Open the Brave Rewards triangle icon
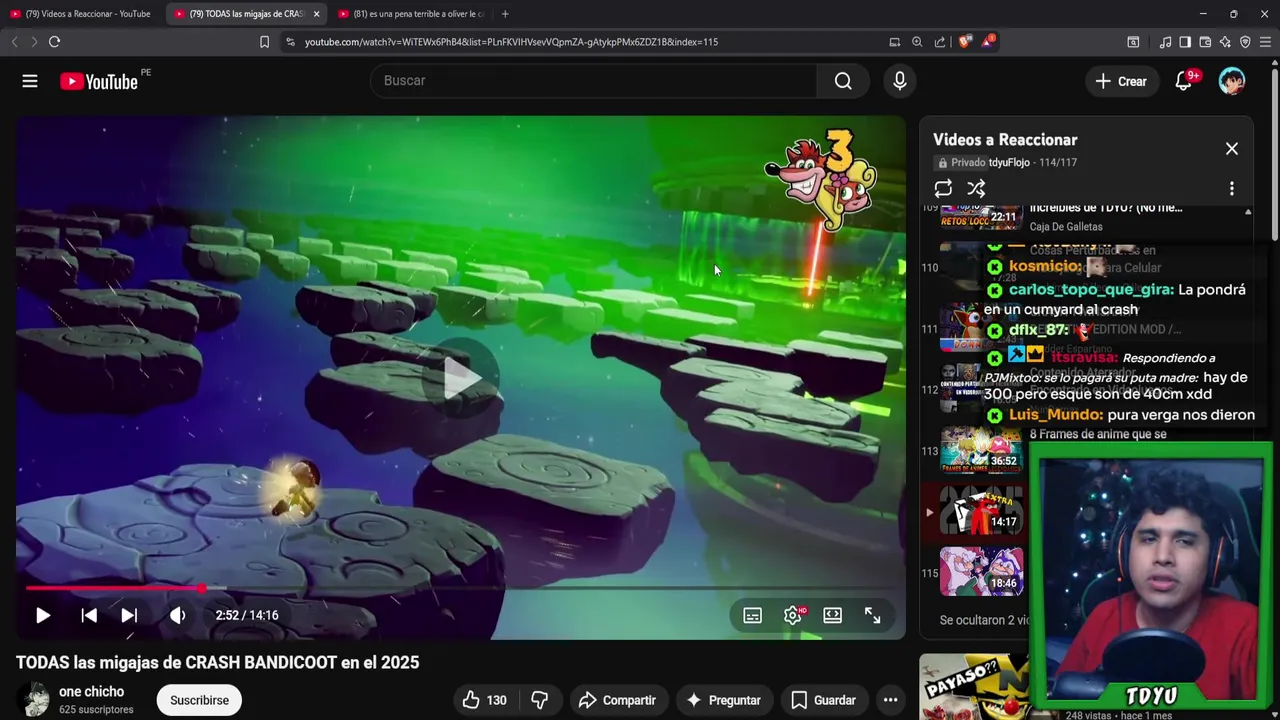The image size is (1280, 720). 988,42
